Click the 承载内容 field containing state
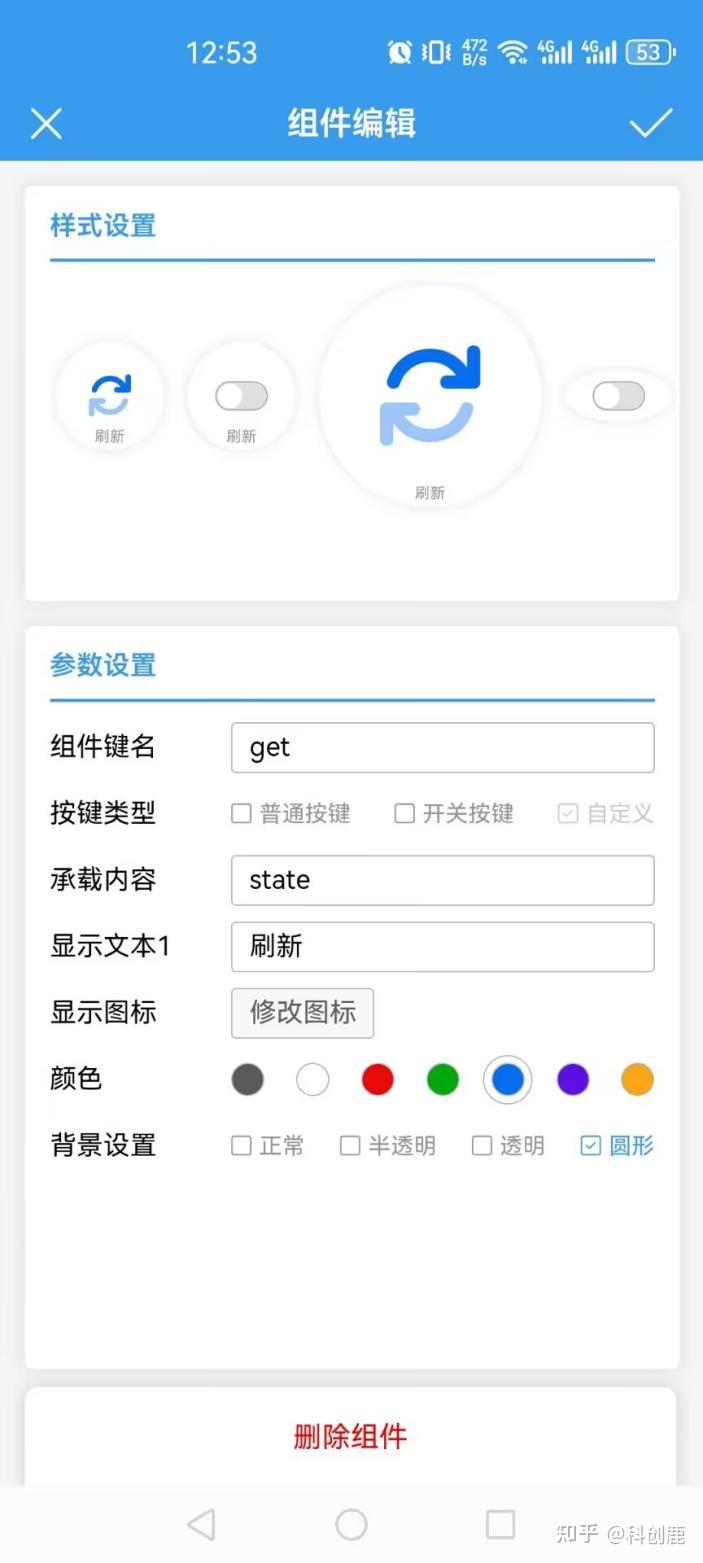 coord(442,880)
